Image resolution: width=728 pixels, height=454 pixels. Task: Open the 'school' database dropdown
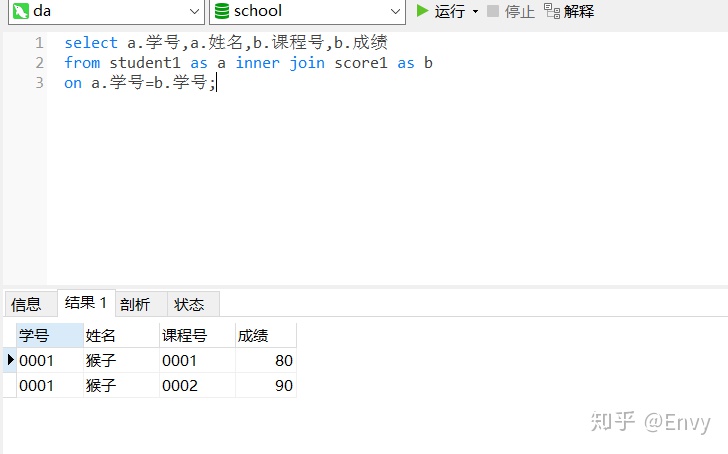coord(395,11)
